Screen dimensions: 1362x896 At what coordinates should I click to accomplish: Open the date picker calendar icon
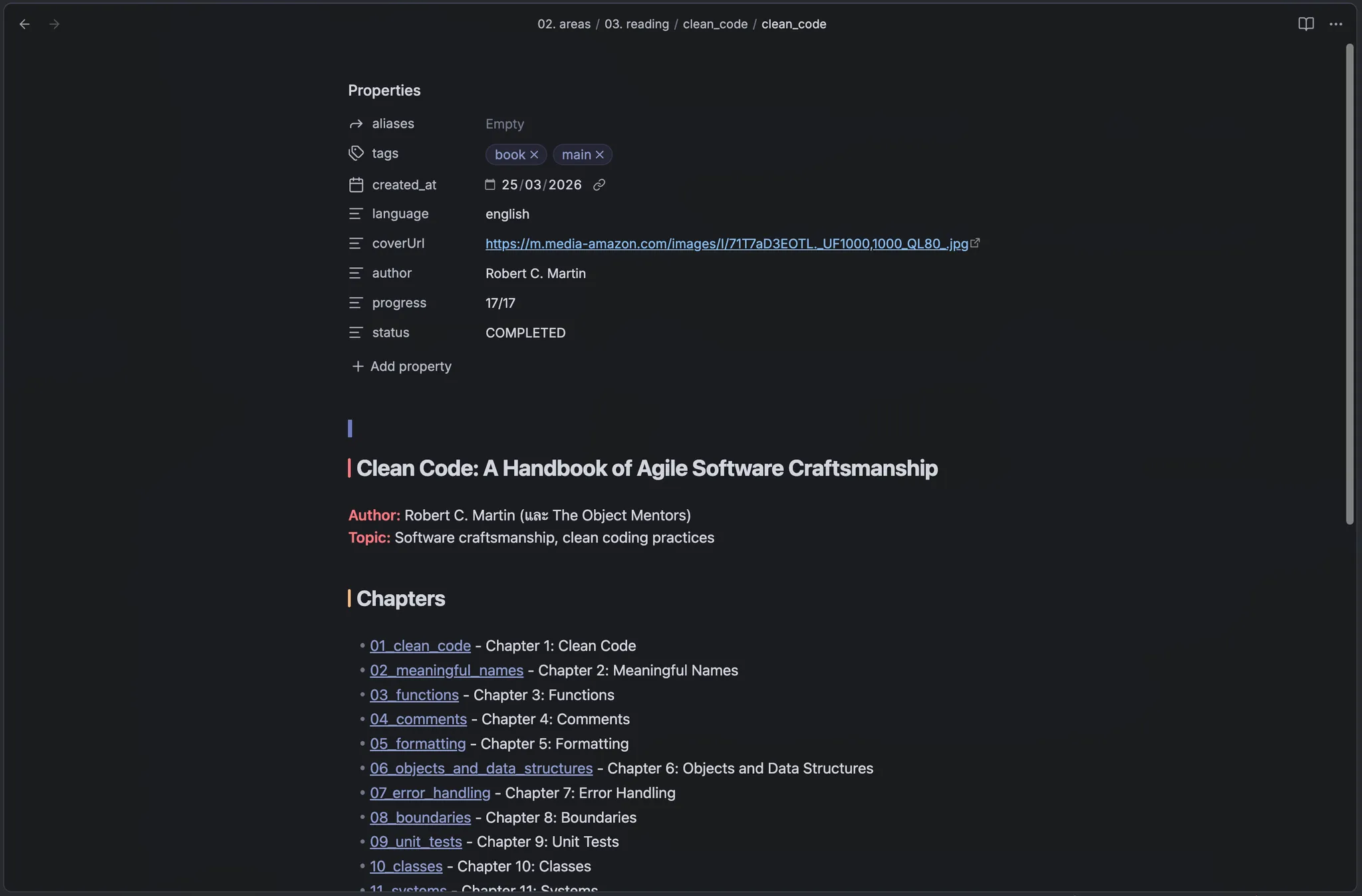(490, 185)
